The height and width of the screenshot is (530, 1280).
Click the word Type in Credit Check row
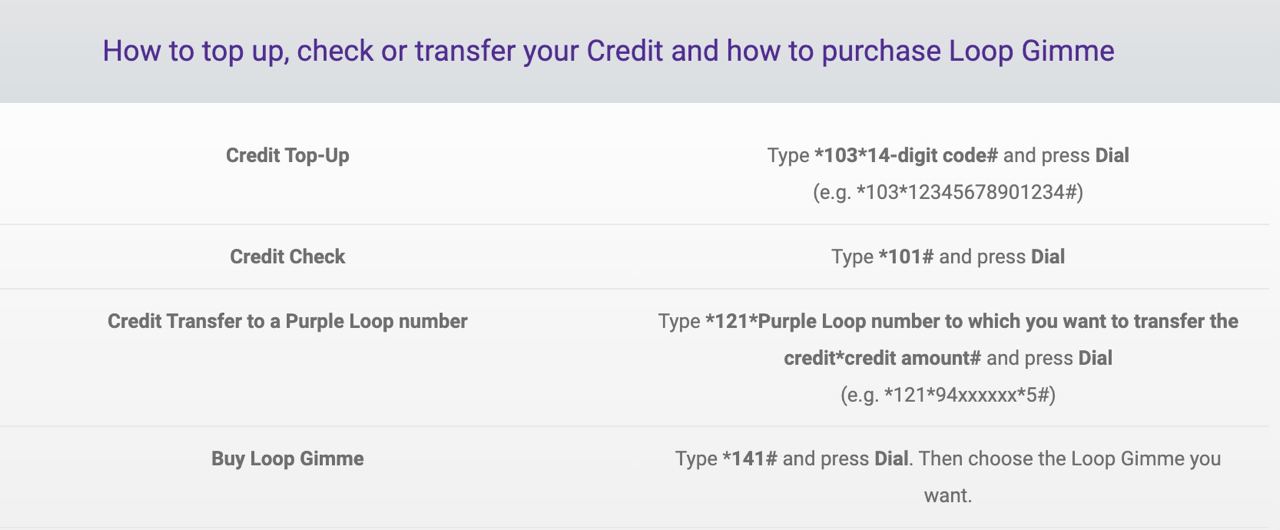[x=852, y=257]
